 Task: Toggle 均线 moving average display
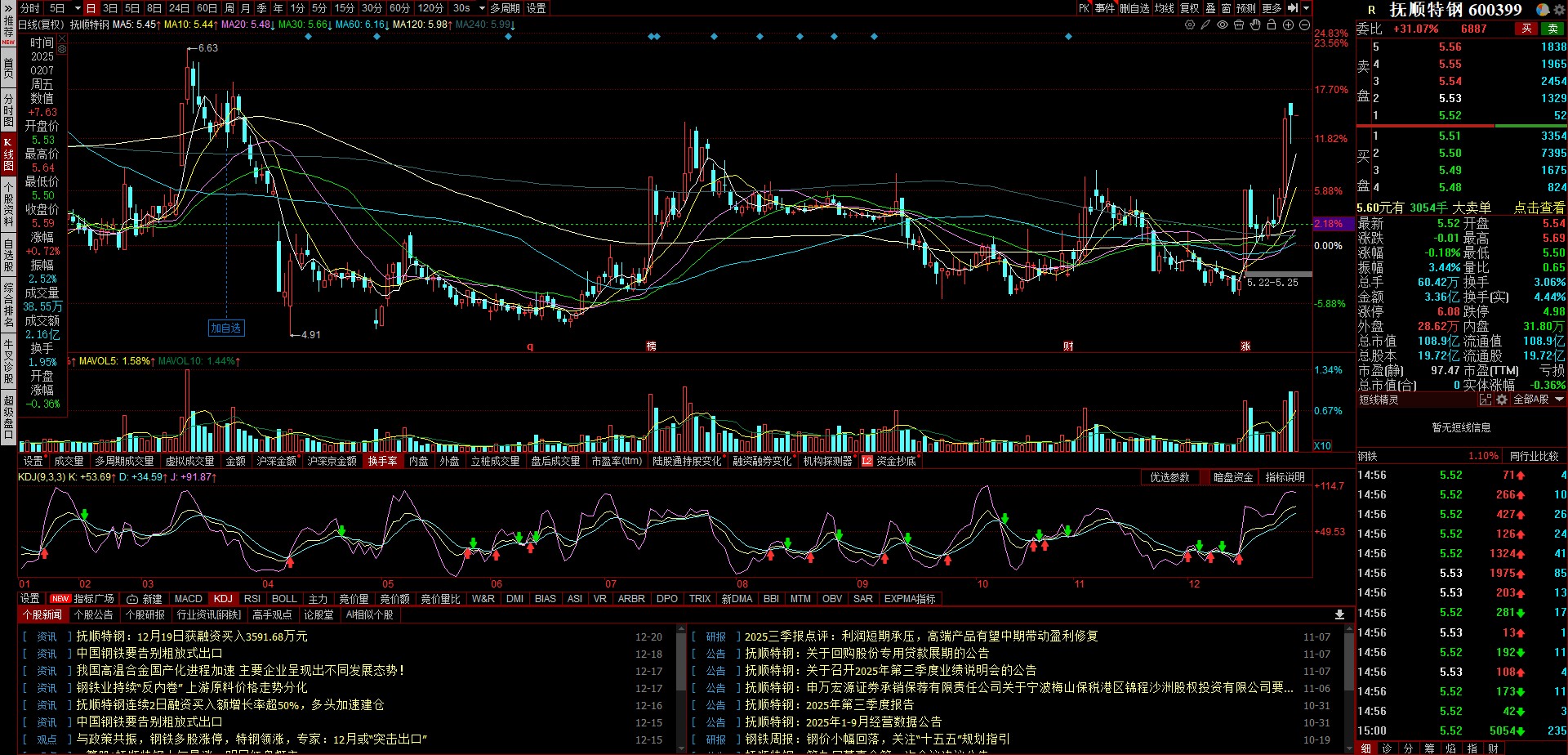(1164, 8)
